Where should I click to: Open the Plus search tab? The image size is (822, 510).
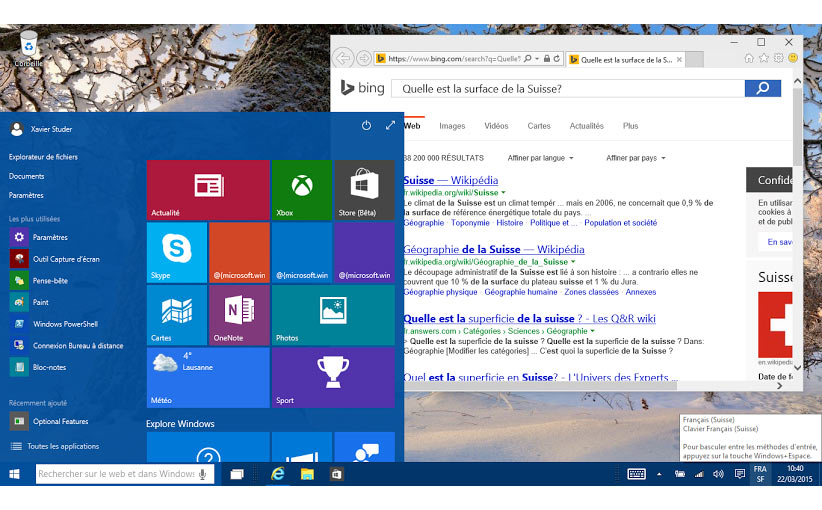[630, 126]
